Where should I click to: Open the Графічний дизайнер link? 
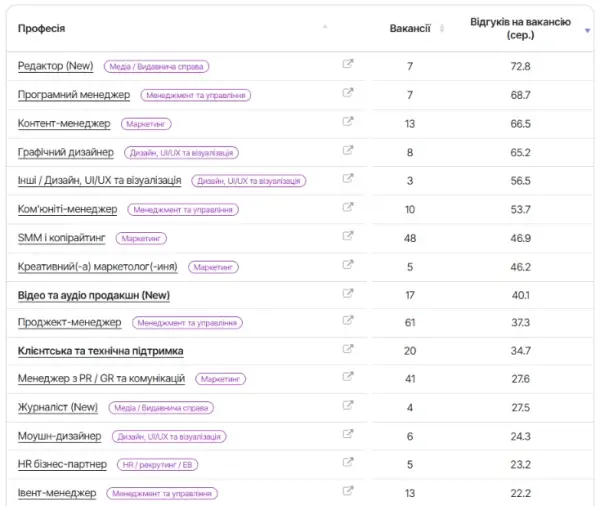coord(66,152)
